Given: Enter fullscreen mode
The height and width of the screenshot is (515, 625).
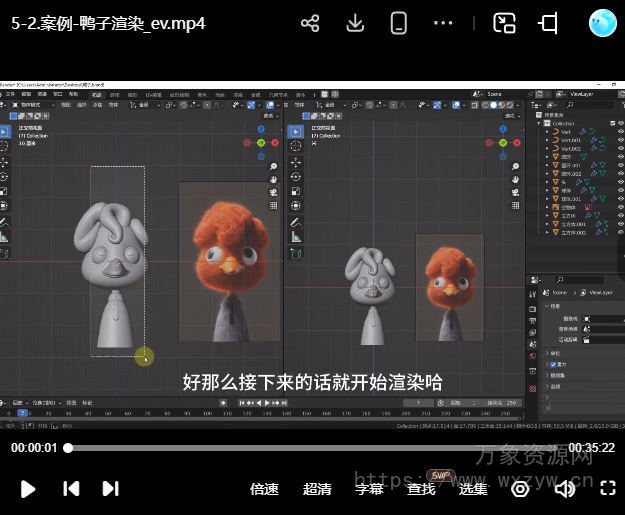Looking at the screenshot, I should pos(608,489).
